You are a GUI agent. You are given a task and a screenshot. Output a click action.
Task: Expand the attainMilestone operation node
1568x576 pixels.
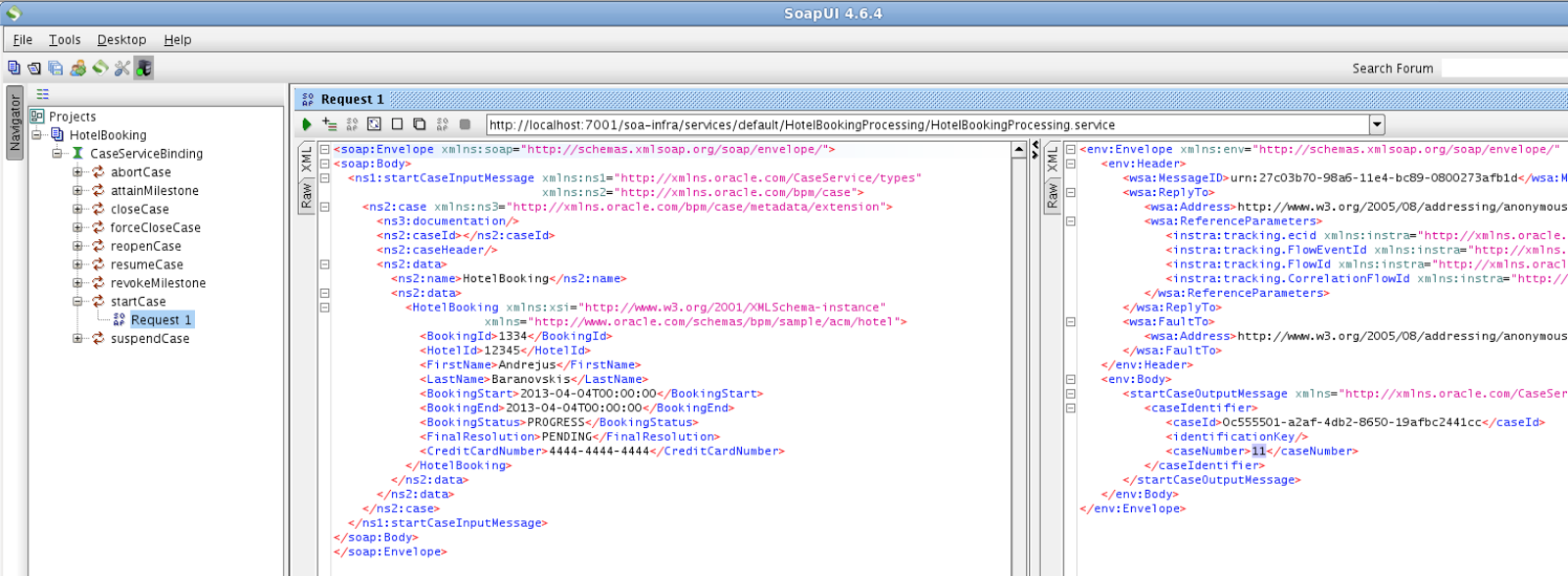tap(77, 190)
